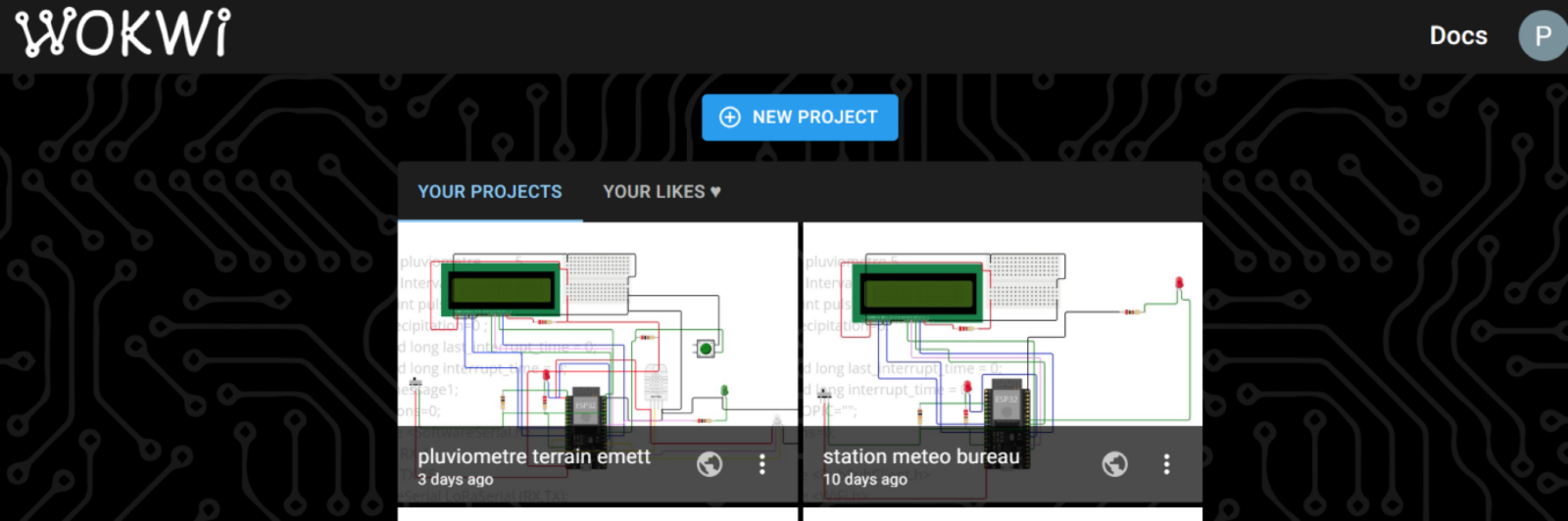This screenshot has width=1568, height=521.
Task: Open three-dot menu for pluviometre terrain emett
Action: pos(761,464)
